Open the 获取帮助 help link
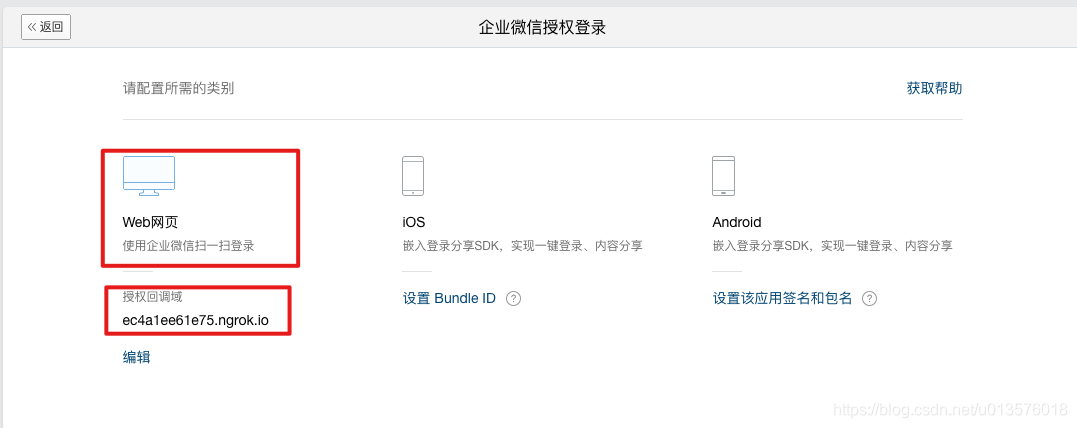The image size is (1077, 428). (934, 88)
